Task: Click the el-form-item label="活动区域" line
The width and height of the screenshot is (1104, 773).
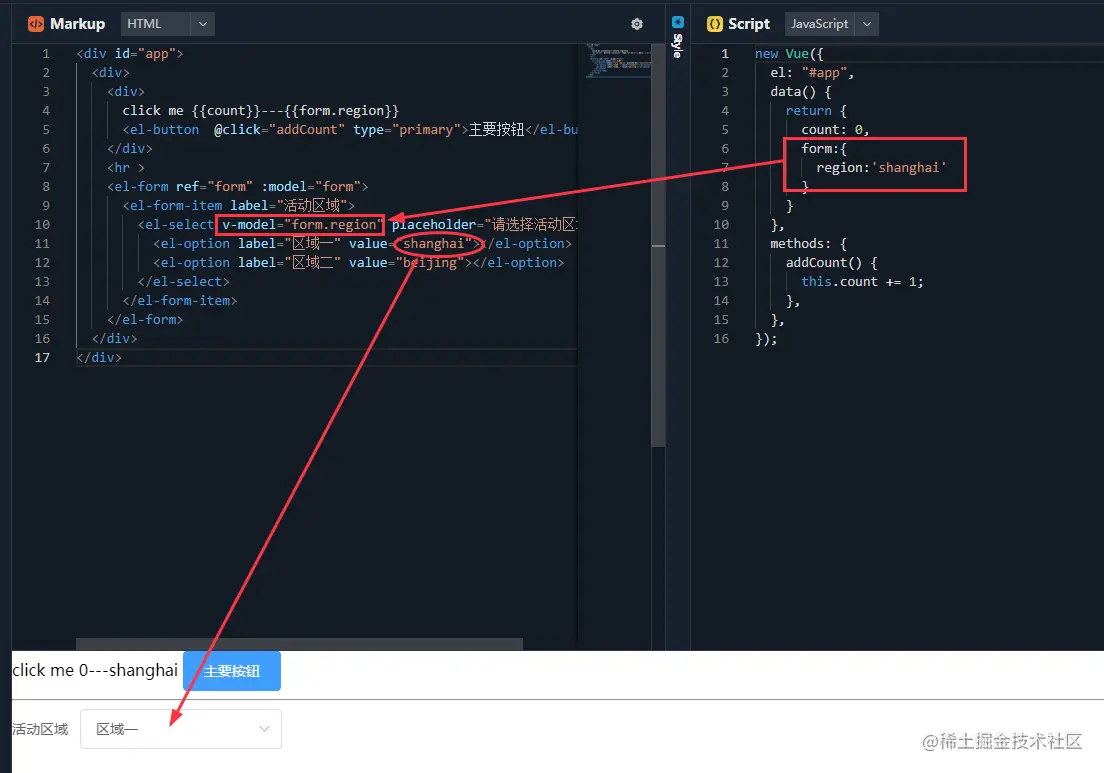Action: (x=239, y=206)
